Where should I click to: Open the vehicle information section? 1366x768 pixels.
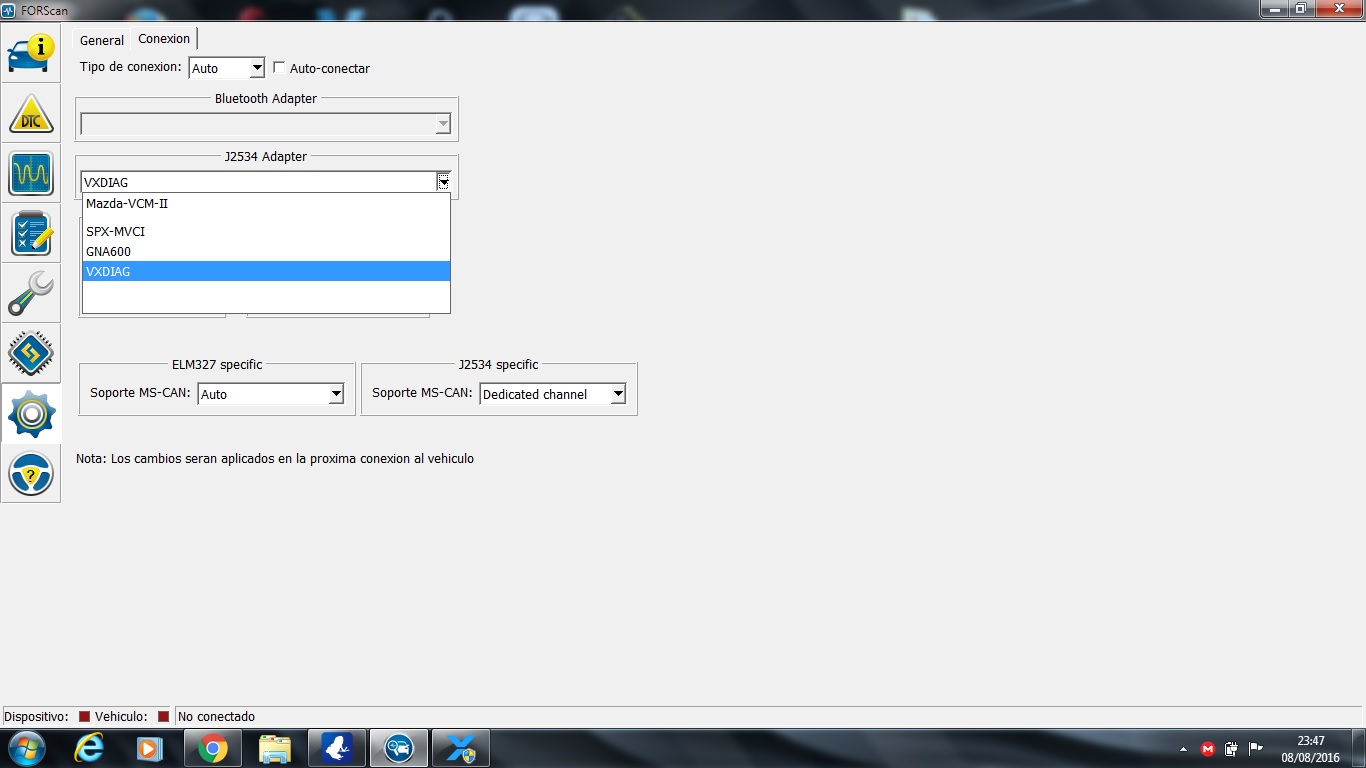coord(31,54)
